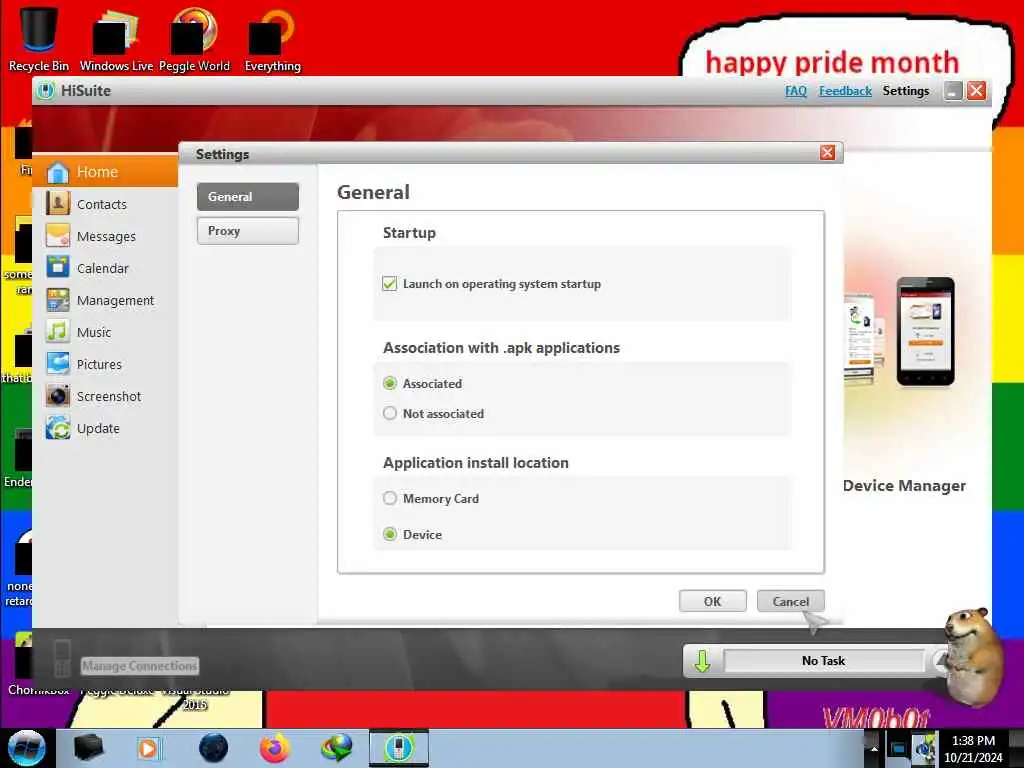Open the Messages envelope icon
The image size is (1024, 768).
pyautogui.click(x=57, y=236)
